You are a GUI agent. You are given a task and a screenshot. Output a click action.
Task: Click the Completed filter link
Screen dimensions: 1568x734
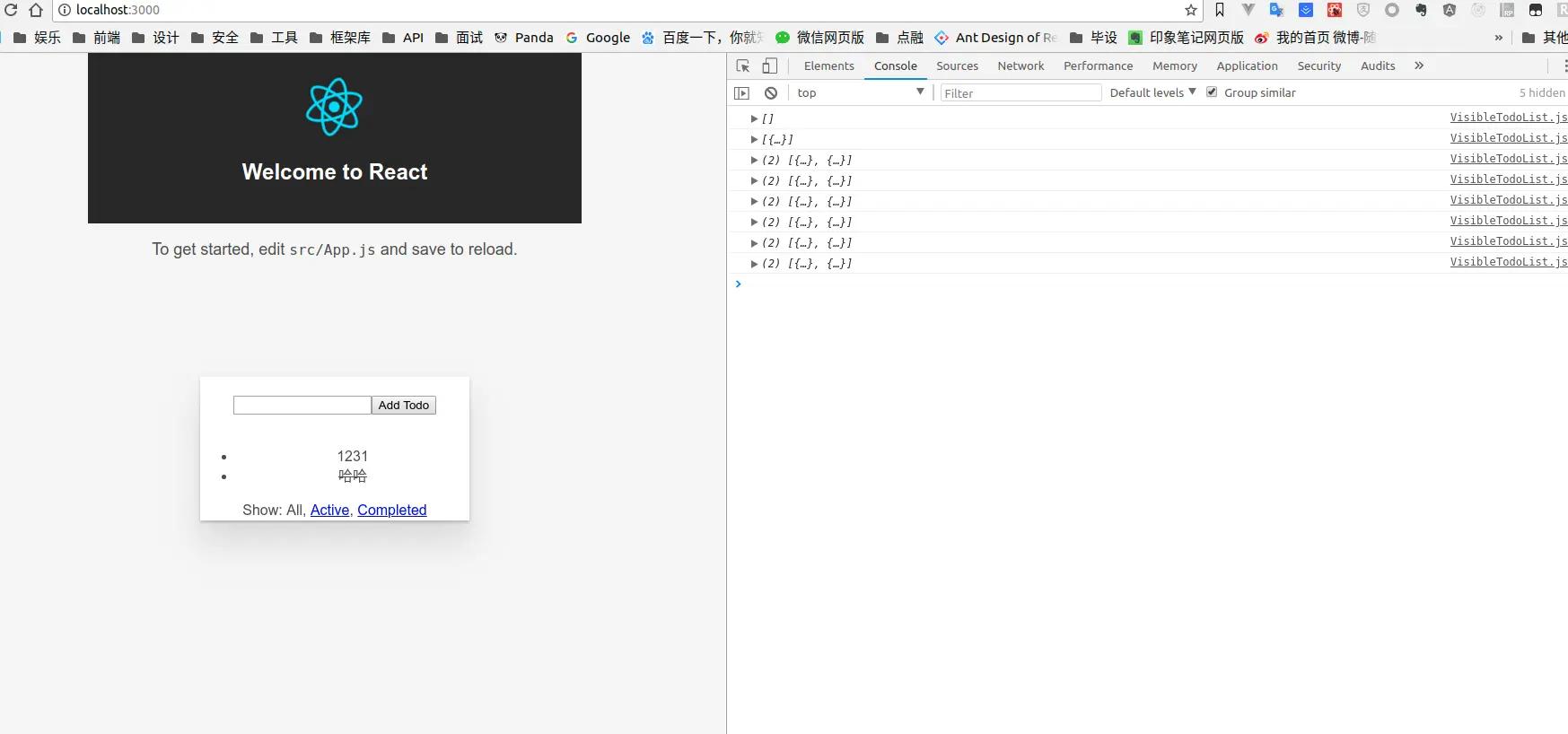point(391,510)
